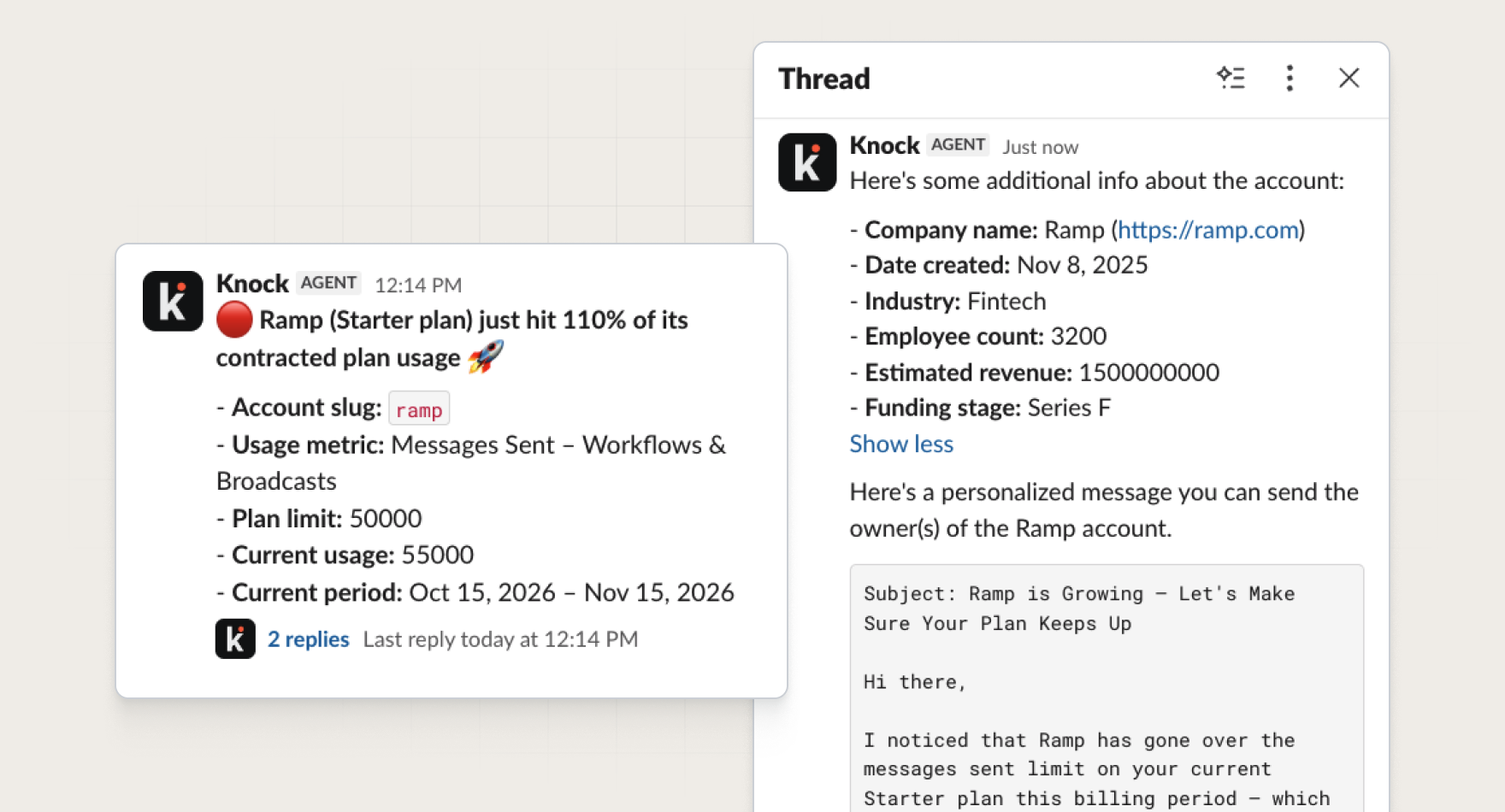The image size is (1505, 812).
Task: Click the Knock sender name in channel message
Action: (252, 283)
